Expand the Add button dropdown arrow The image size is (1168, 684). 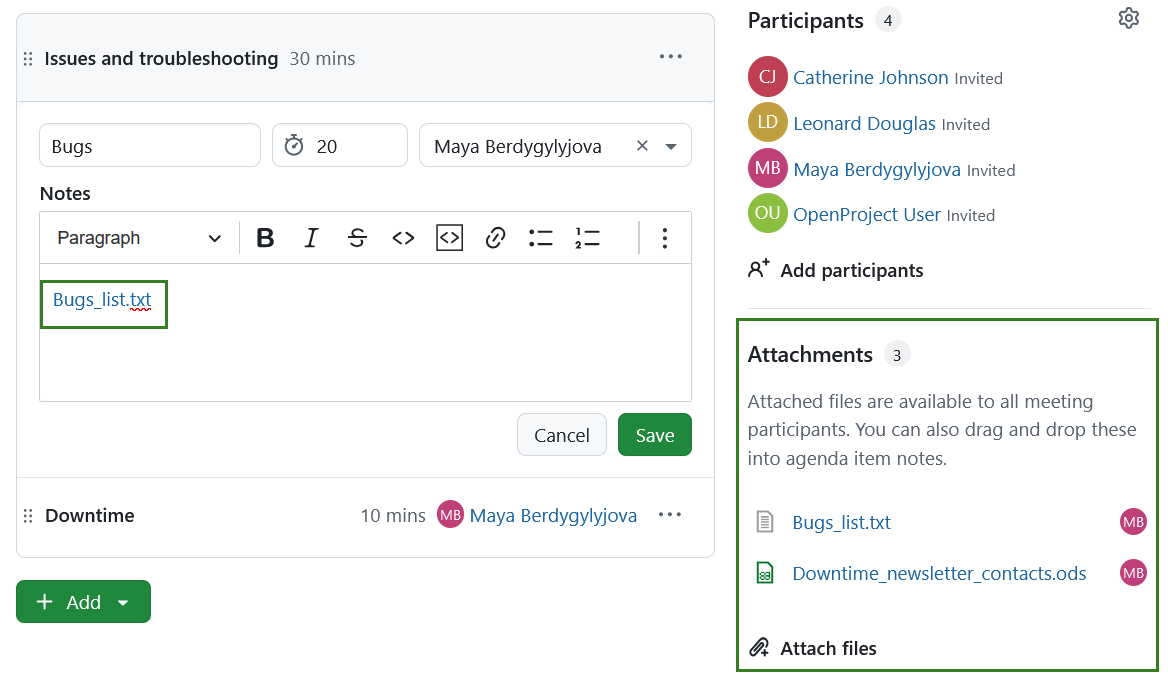pyautogui.click(x=123, y=601)
